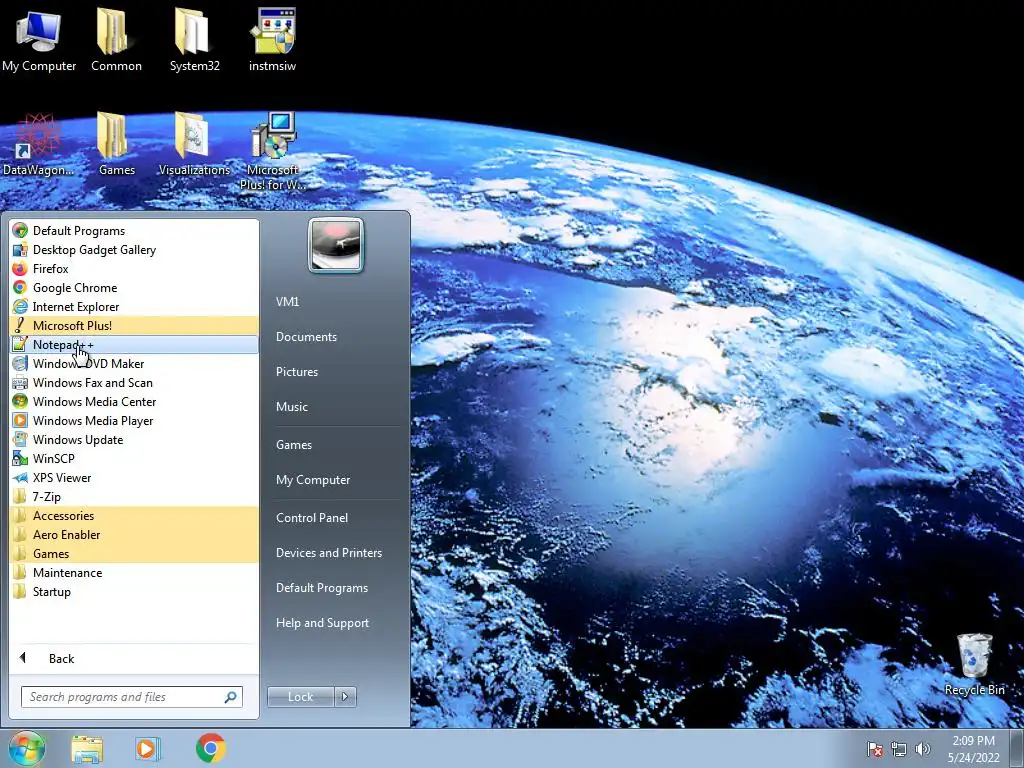The width and height of the screenshot is (1024, 768).
Task: Launch Windows Media Center
Action: (135, 402)
